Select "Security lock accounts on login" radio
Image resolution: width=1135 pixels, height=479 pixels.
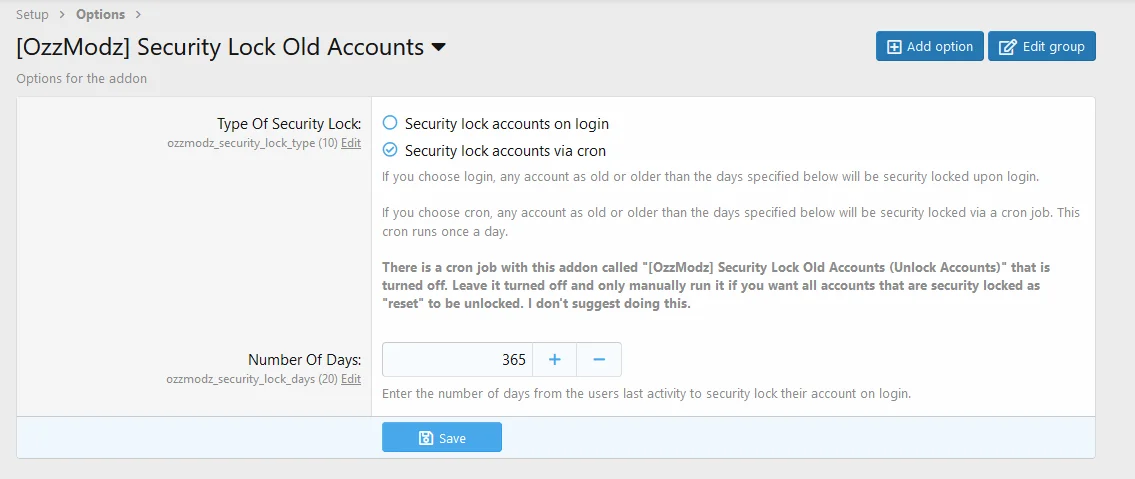tap(390, 123)
